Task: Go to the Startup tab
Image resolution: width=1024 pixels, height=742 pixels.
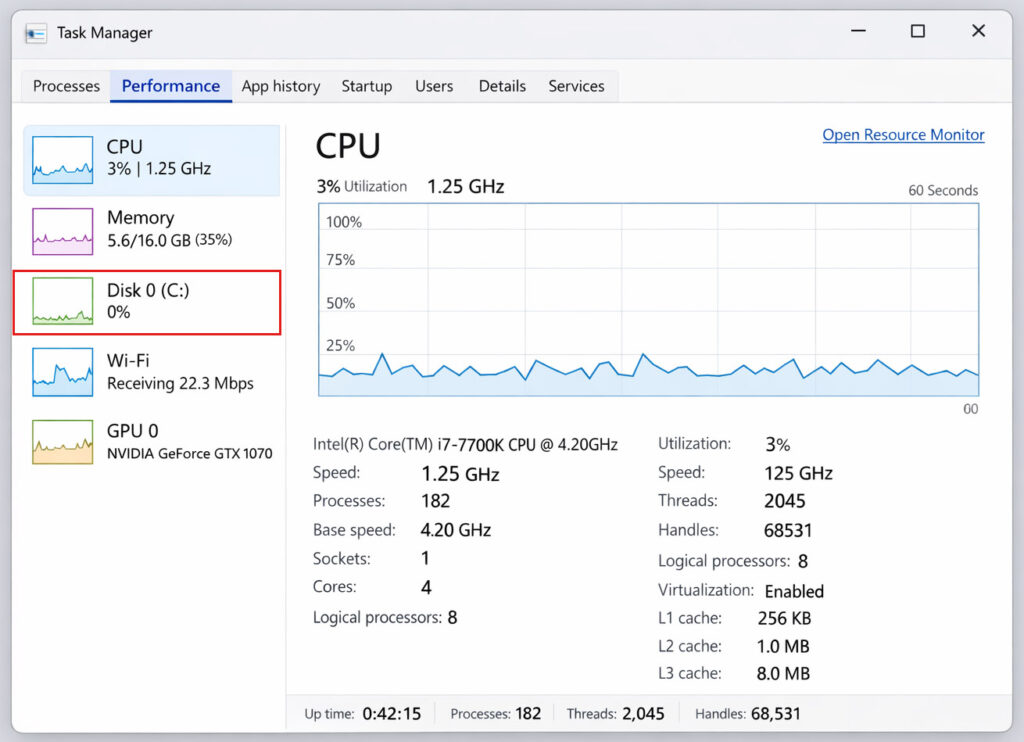Action: (367, 86)
